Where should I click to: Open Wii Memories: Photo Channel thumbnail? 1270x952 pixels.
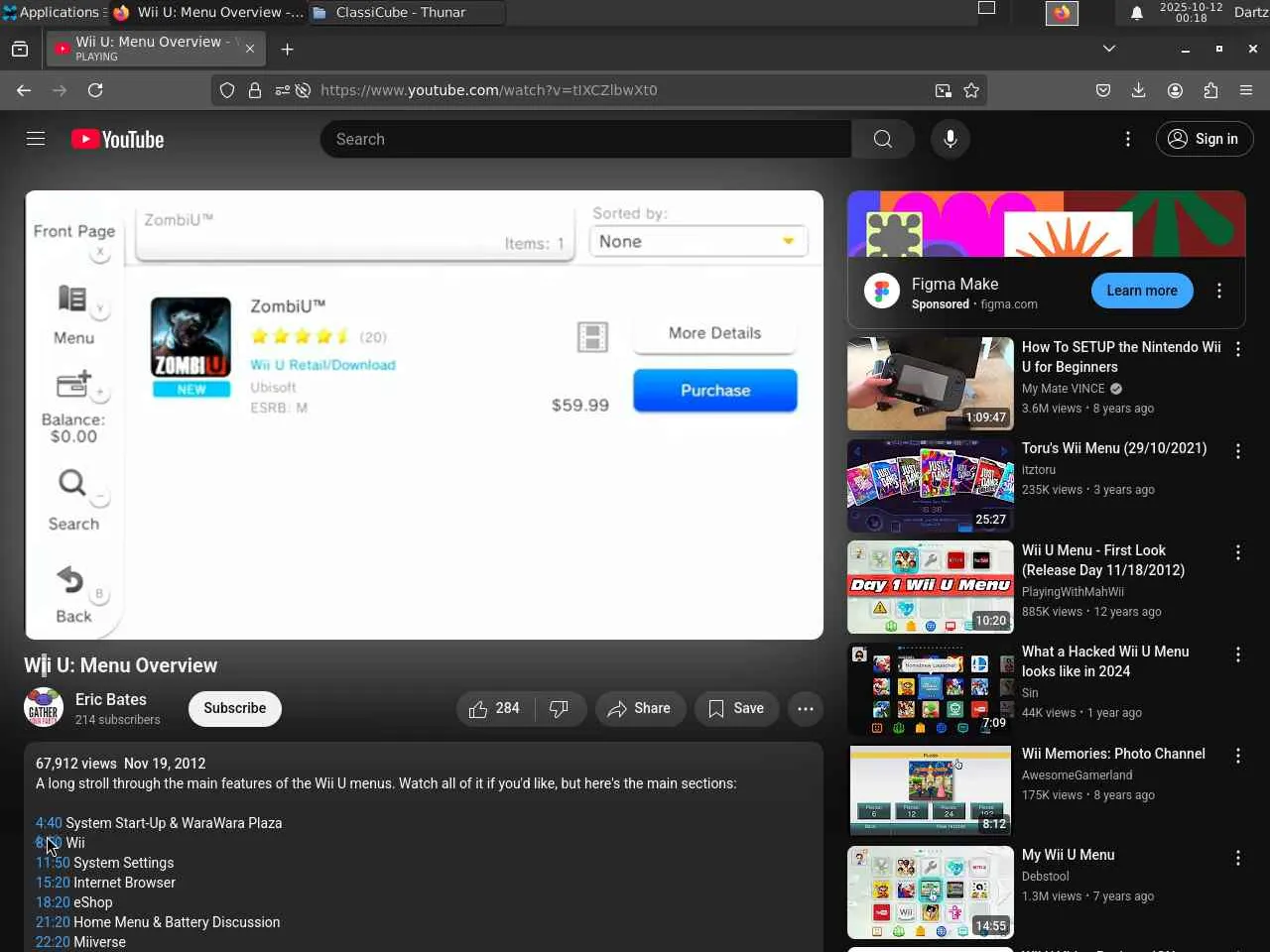[931, 790]
